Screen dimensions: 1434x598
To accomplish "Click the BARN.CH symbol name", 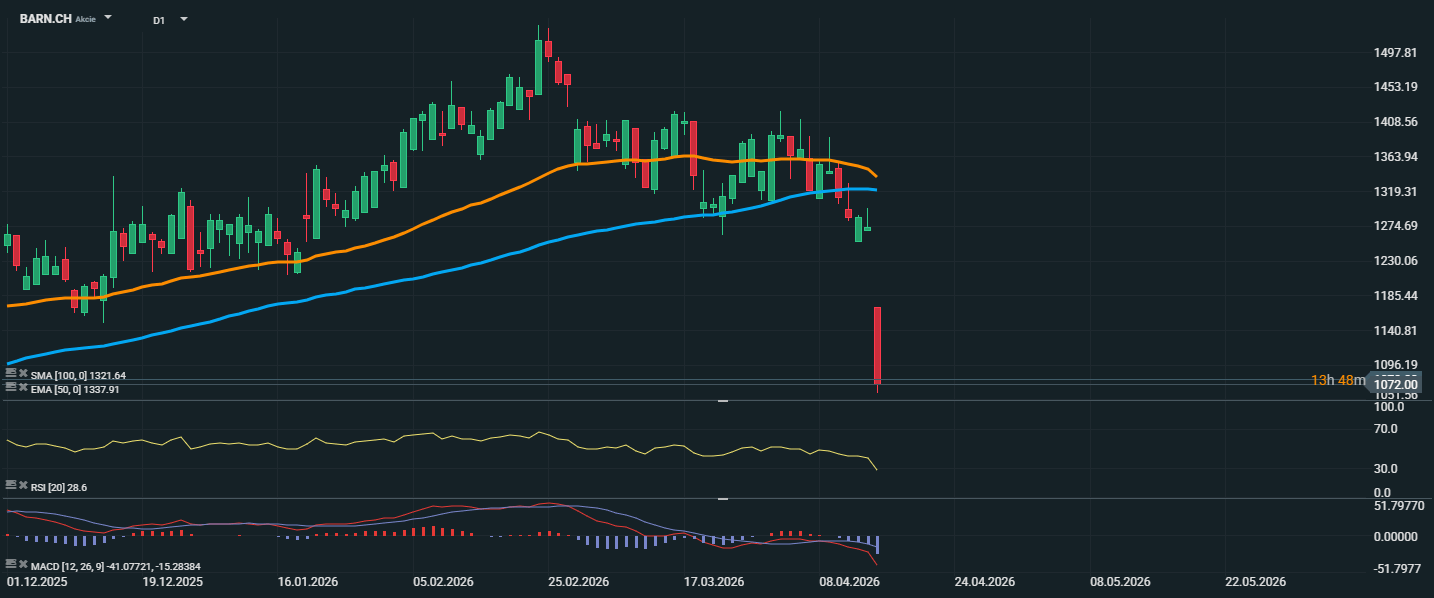I will [x=45, y=19].
